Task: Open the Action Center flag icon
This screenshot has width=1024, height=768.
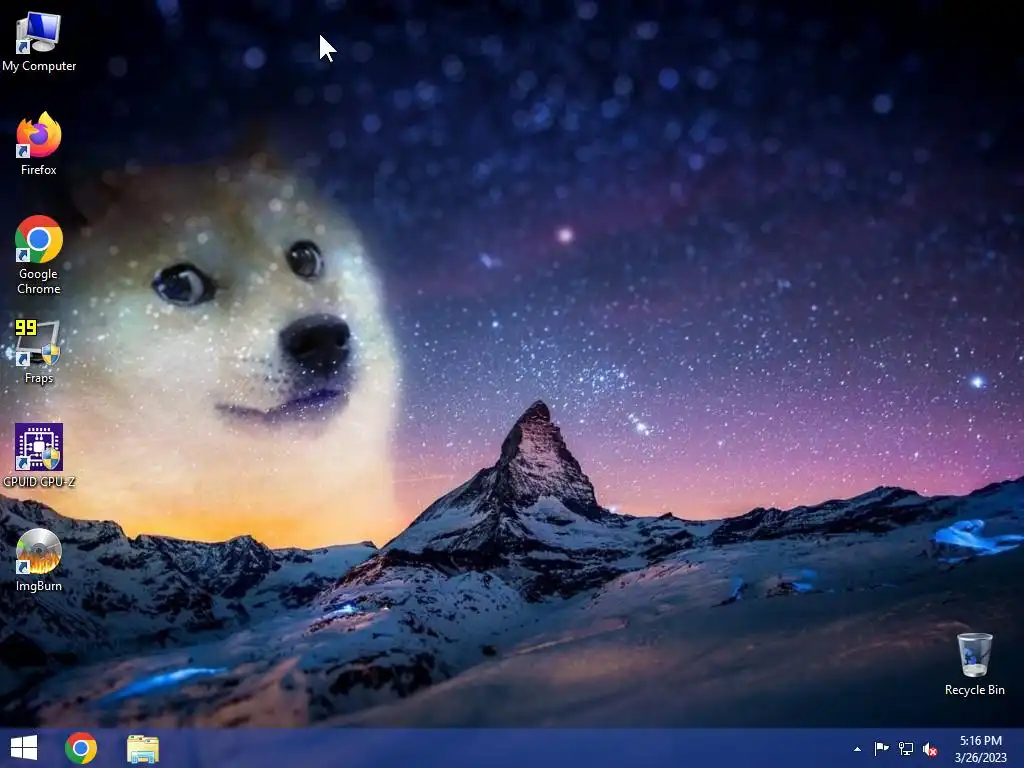Action: tap(882, 748)
